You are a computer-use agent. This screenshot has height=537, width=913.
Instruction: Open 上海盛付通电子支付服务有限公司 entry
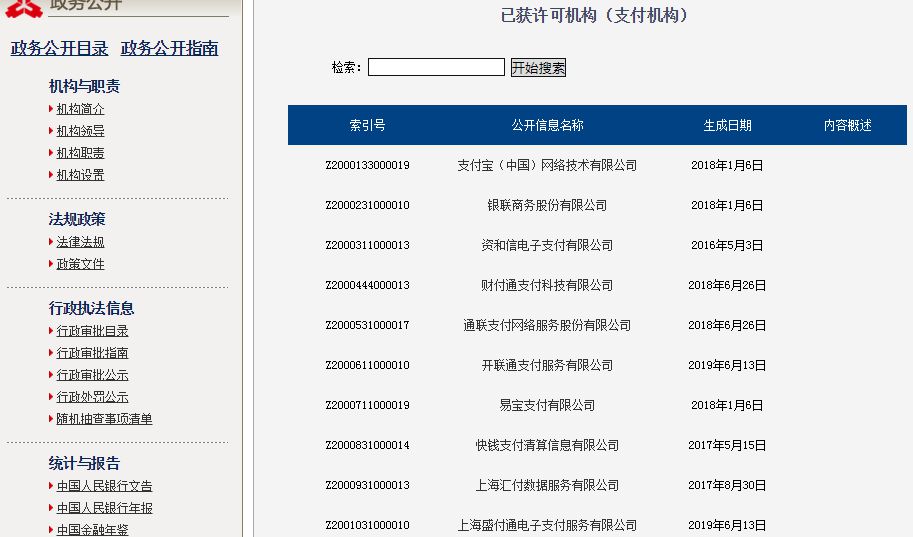tap(547, 525)
